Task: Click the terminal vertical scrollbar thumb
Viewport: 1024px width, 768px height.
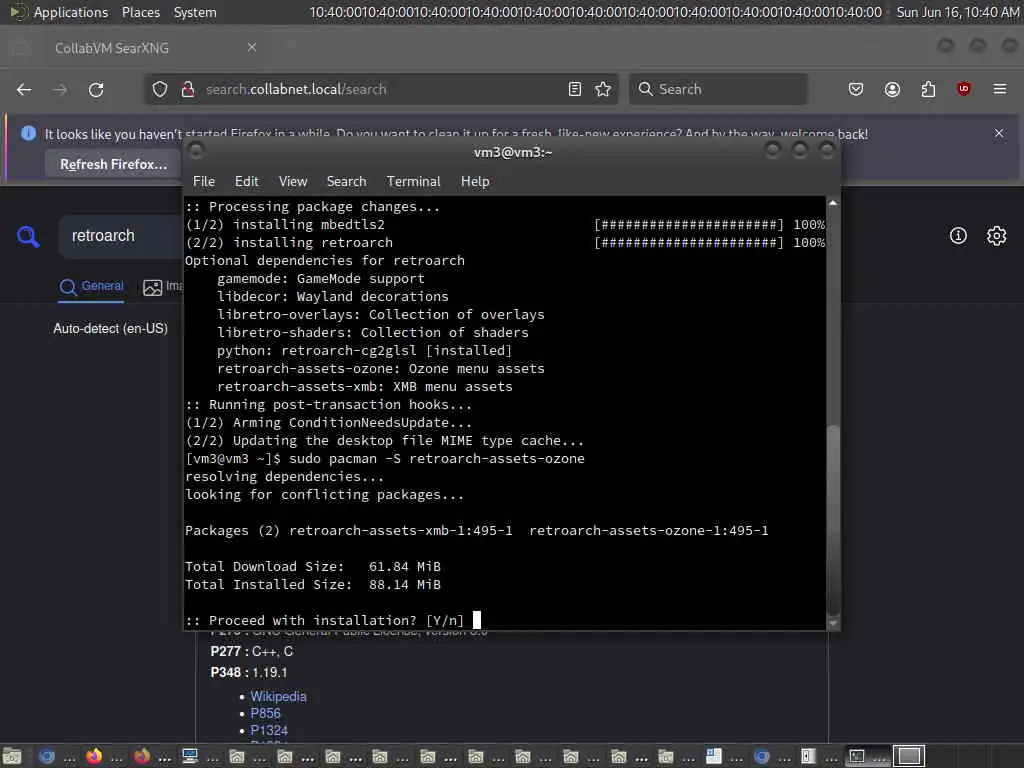Action: tap(833, 519)
